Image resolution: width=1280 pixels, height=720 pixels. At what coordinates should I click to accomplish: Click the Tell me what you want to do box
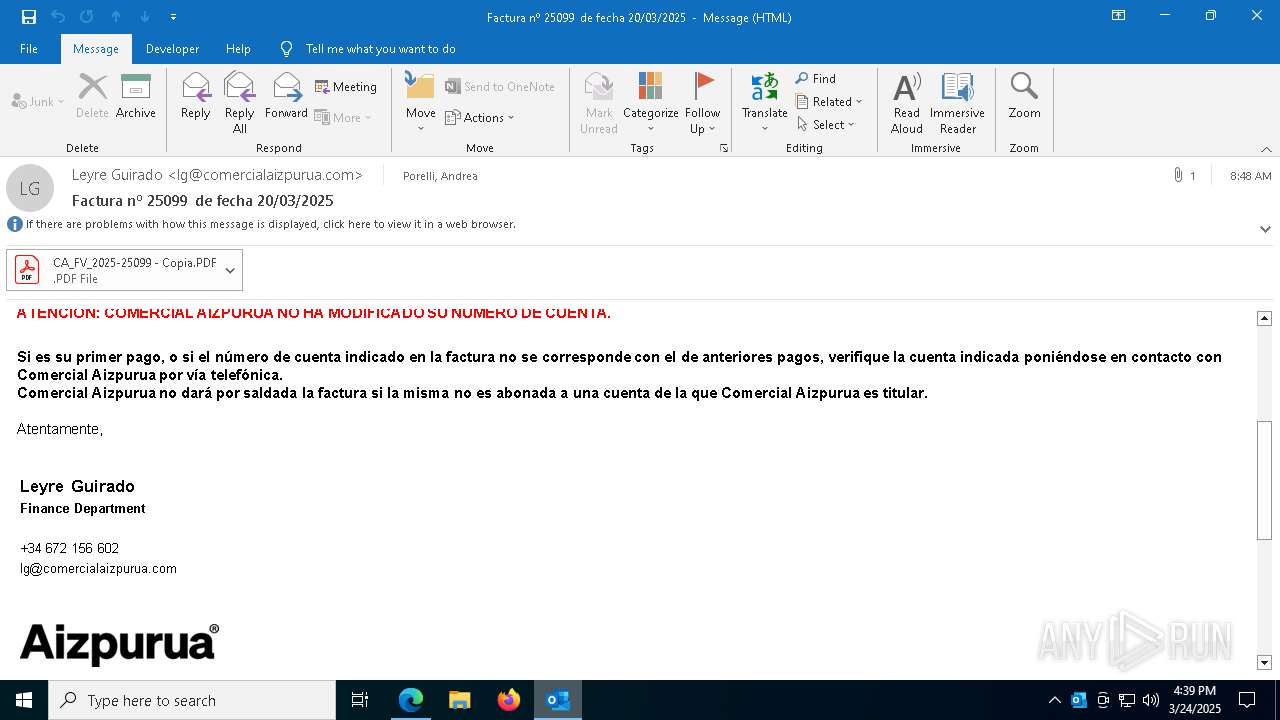pos(380,49)
